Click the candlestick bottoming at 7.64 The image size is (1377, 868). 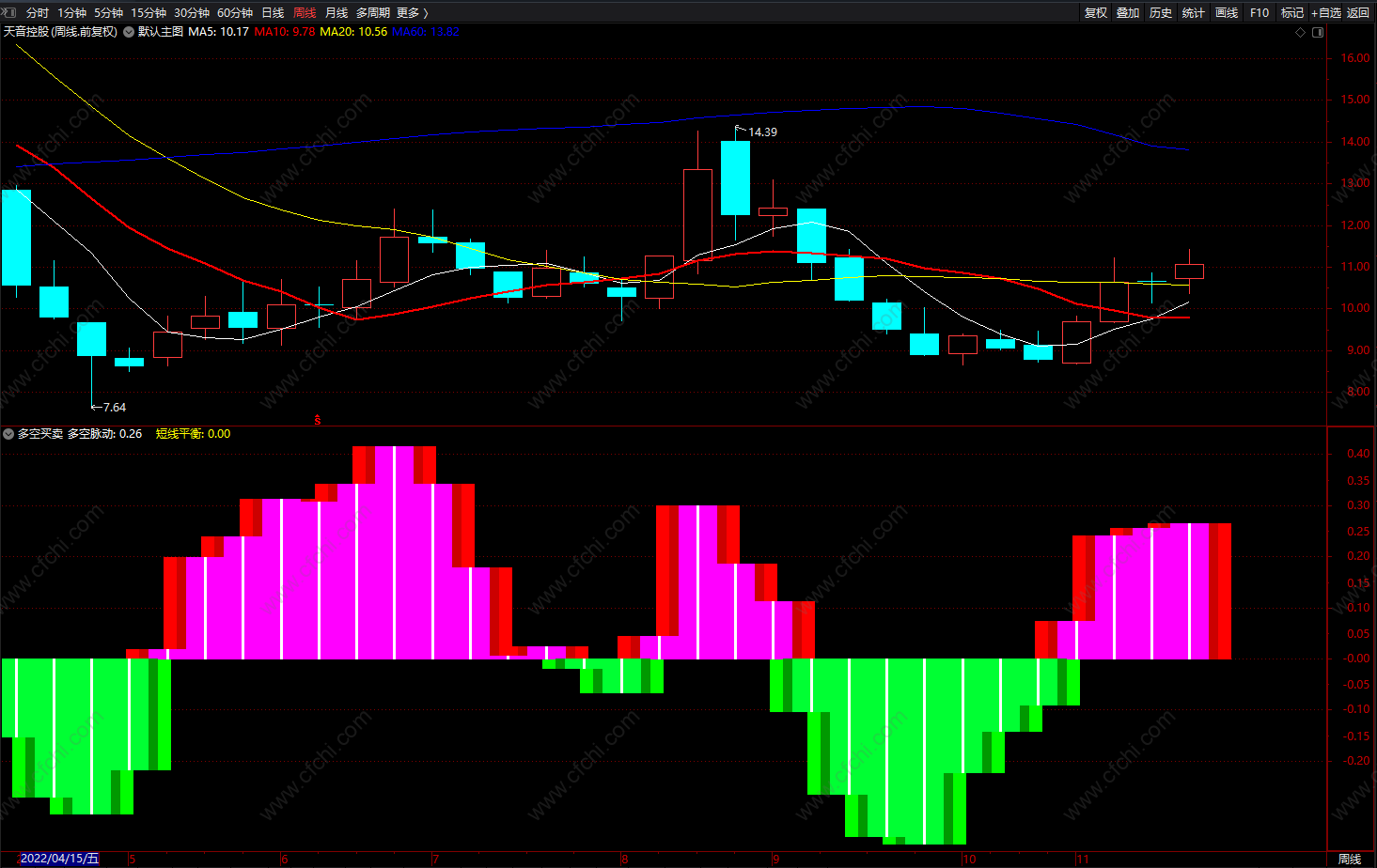coord(91,340)
